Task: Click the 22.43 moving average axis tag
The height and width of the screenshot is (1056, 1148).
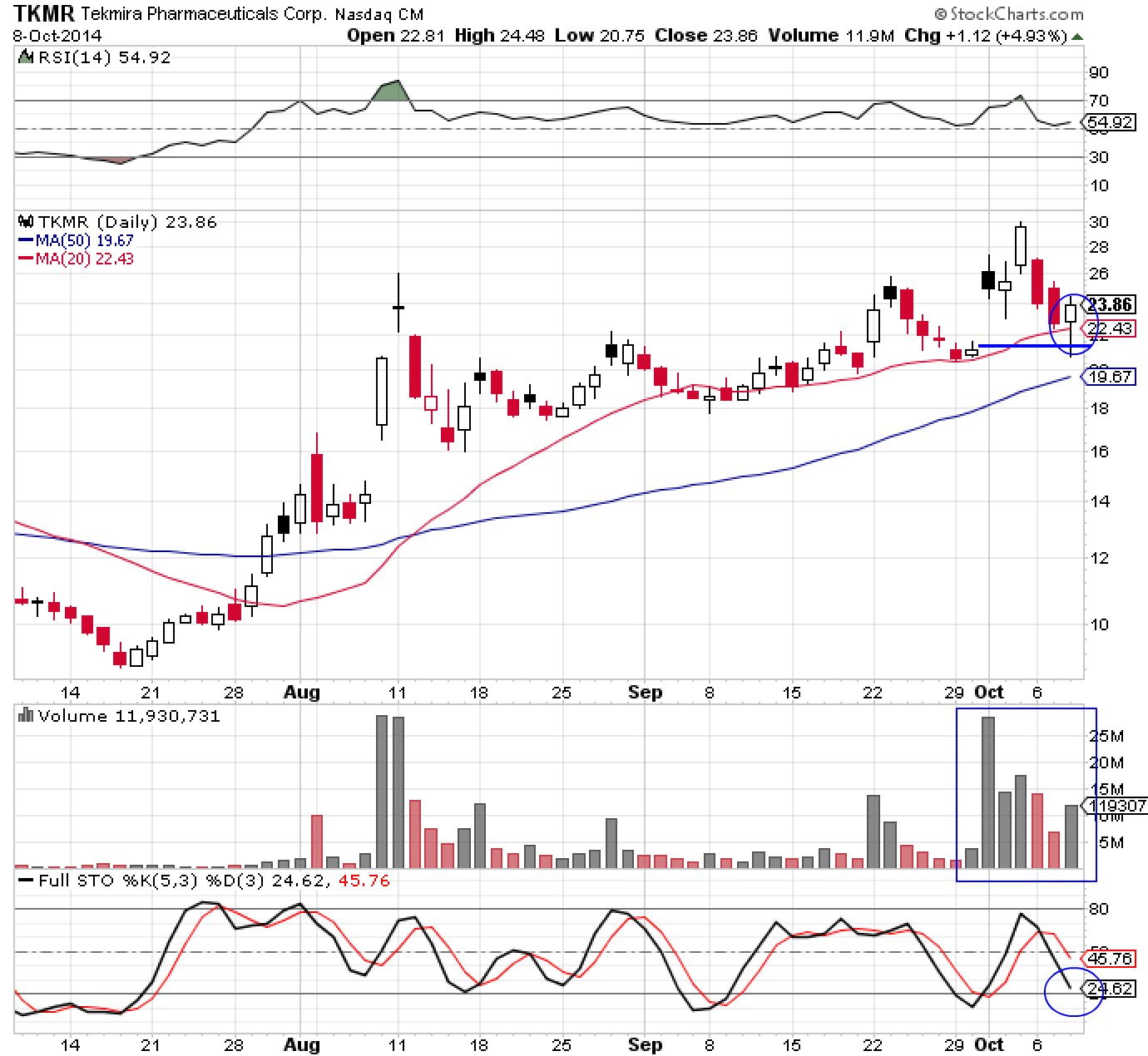Action: (x=1111, y=328)
